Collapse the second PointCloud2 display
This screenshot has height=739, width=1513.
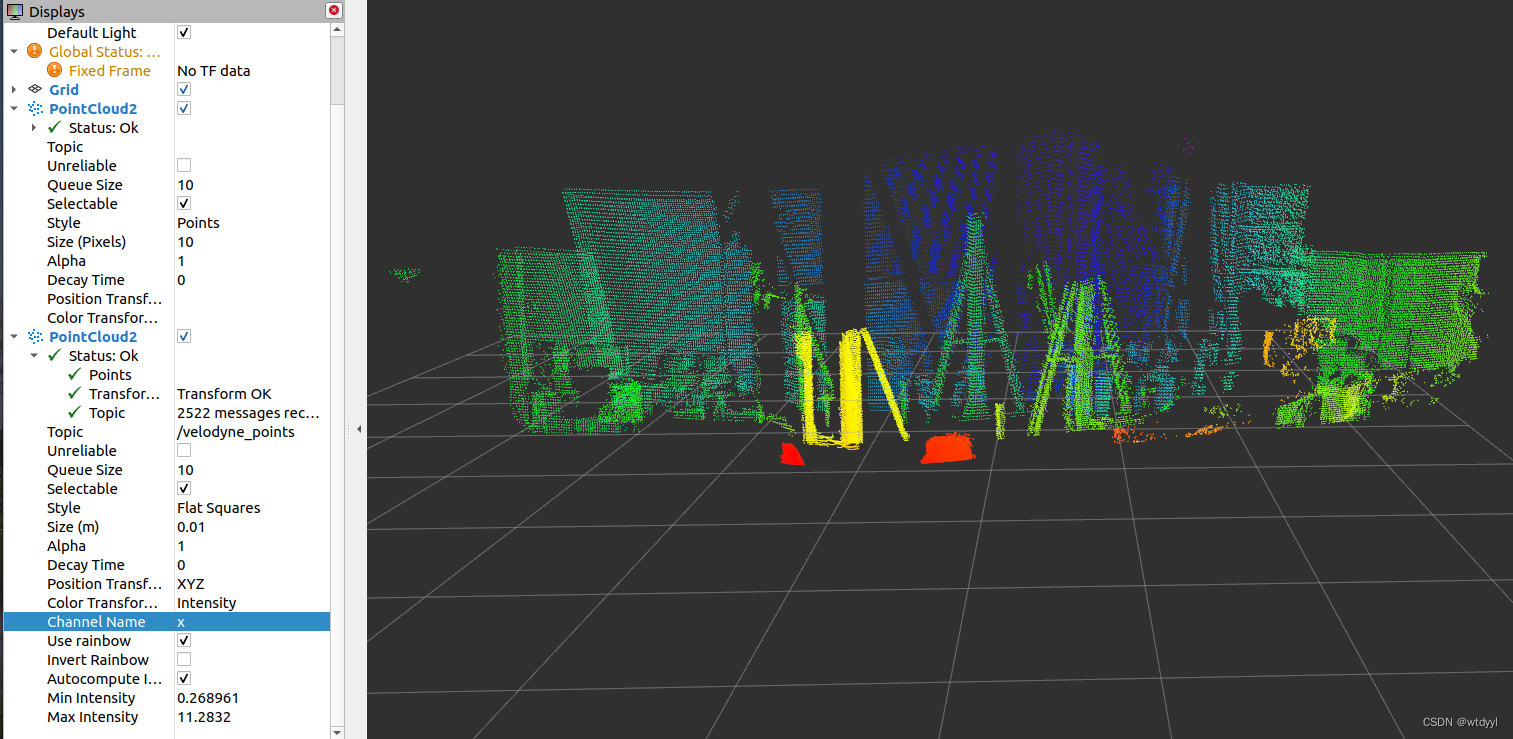(14, 336)
